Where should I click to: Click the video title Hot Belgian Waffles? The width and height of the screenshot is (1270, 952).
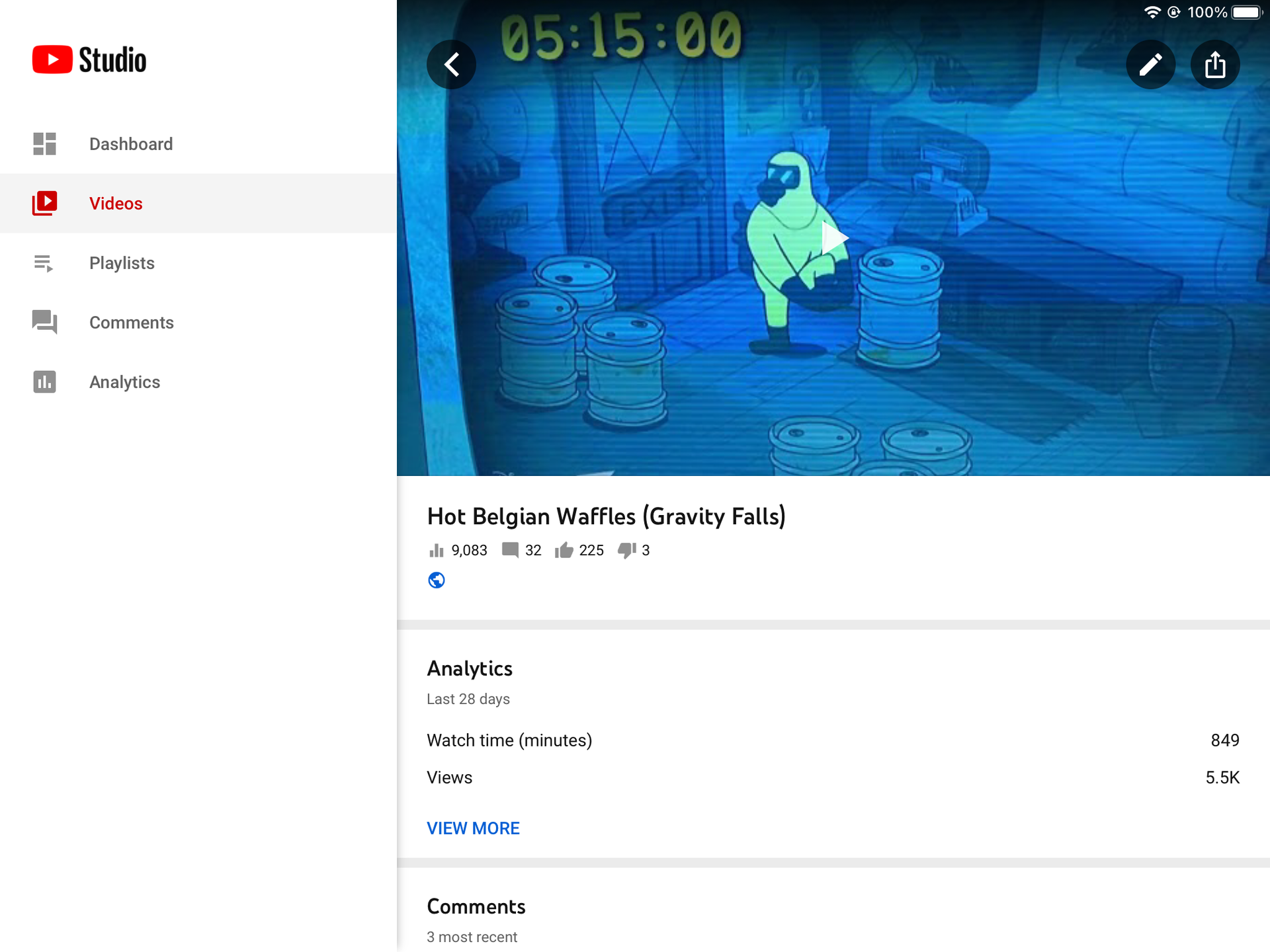pos(606,516)
